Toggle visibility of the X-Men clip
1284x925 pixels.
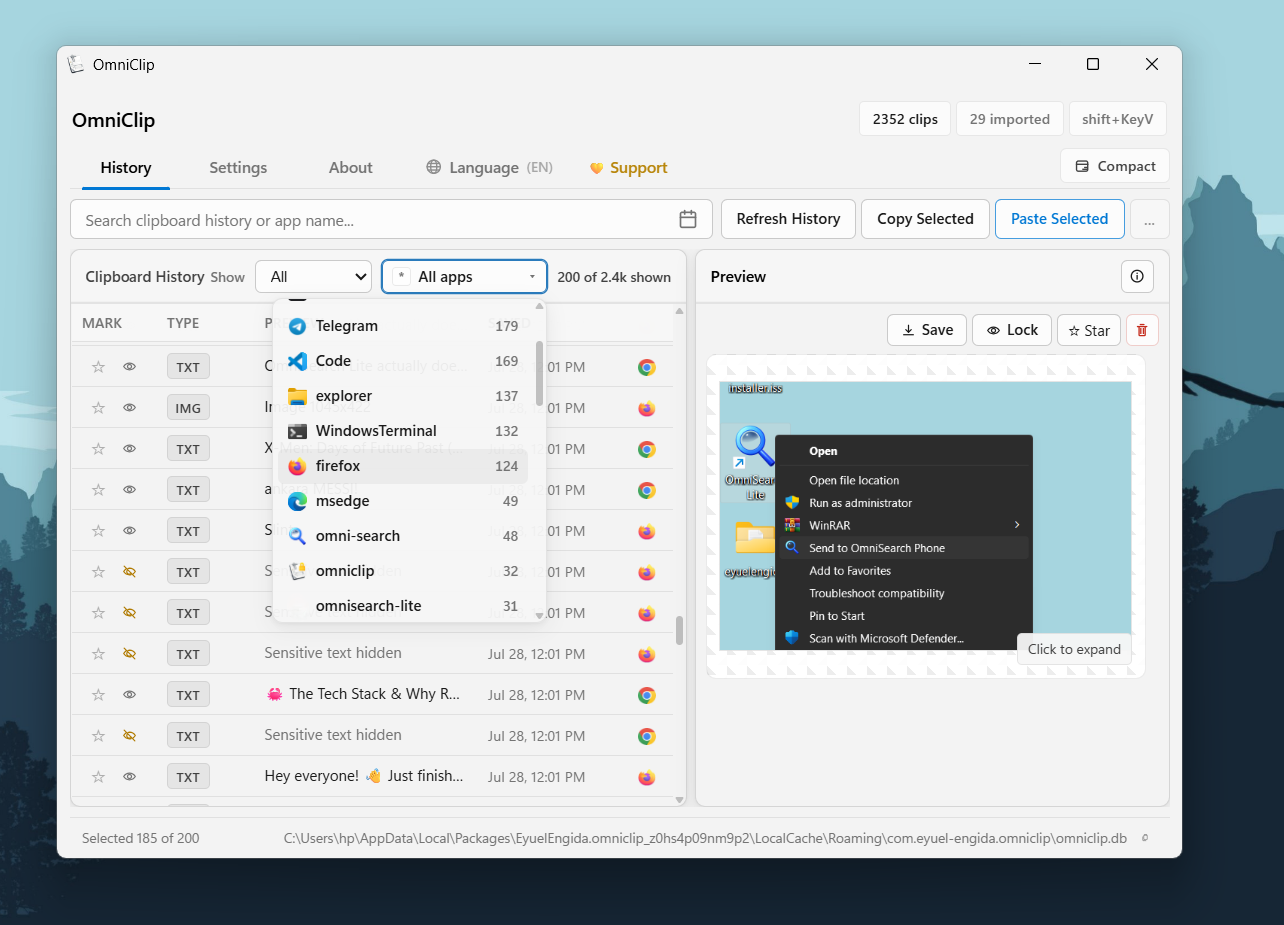tap(129, 449)
